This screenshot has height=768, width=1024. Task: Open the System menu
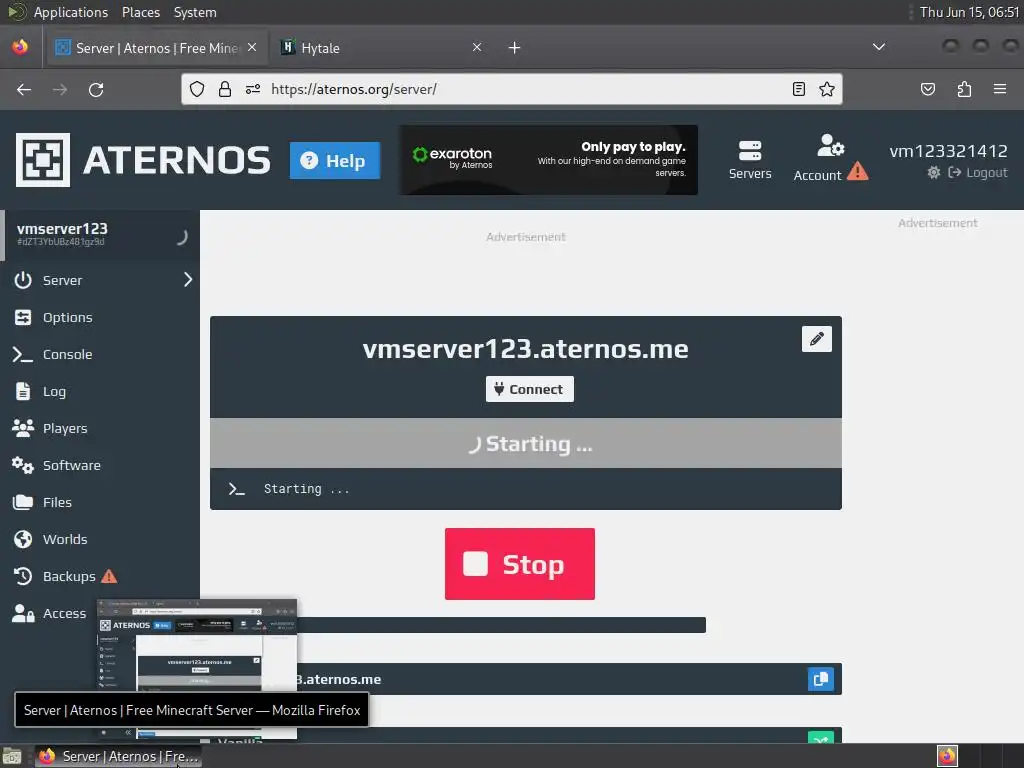195,12
